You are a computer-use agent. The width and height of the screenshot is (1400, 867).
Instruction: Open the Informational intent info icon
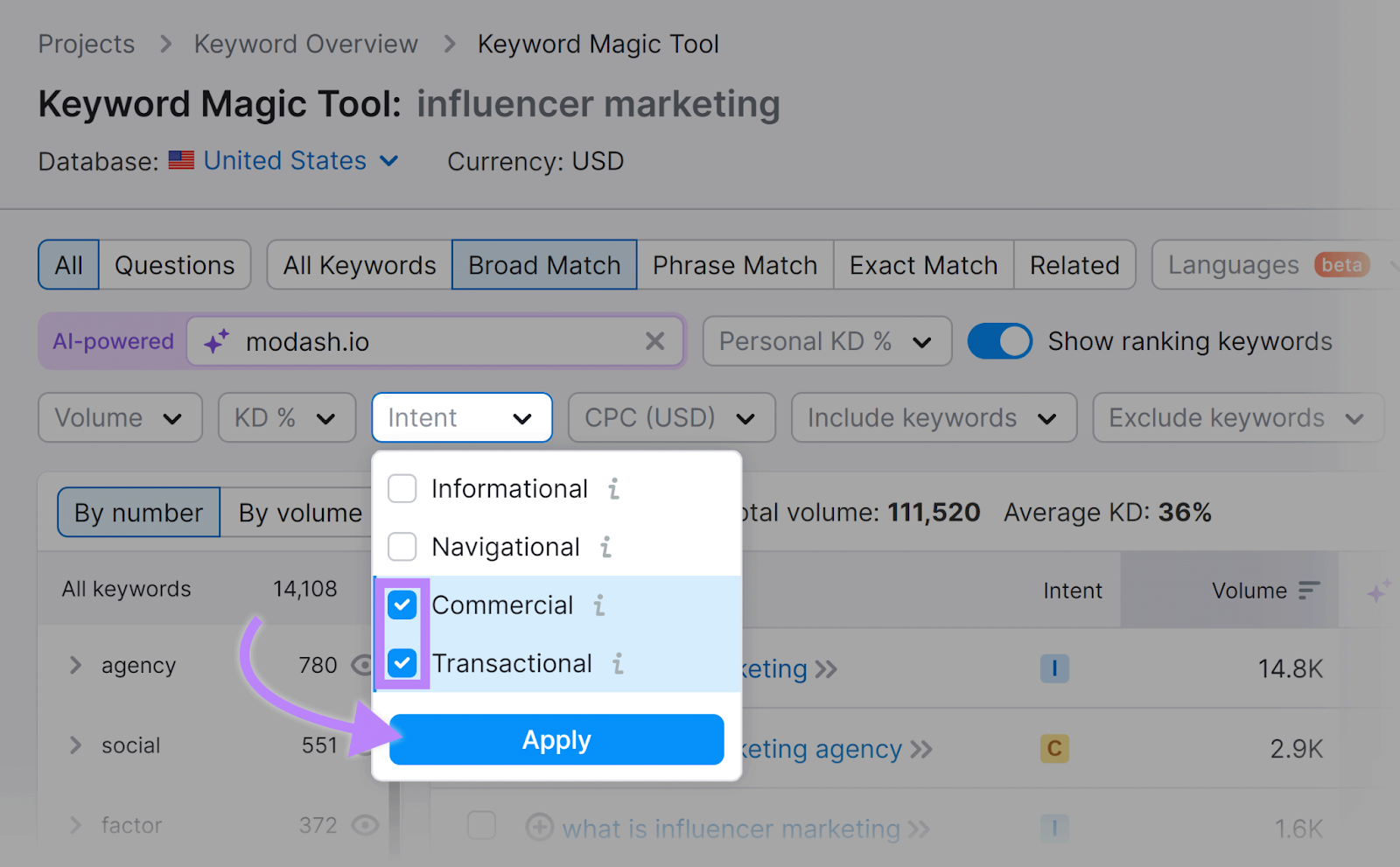coord(614,489)
